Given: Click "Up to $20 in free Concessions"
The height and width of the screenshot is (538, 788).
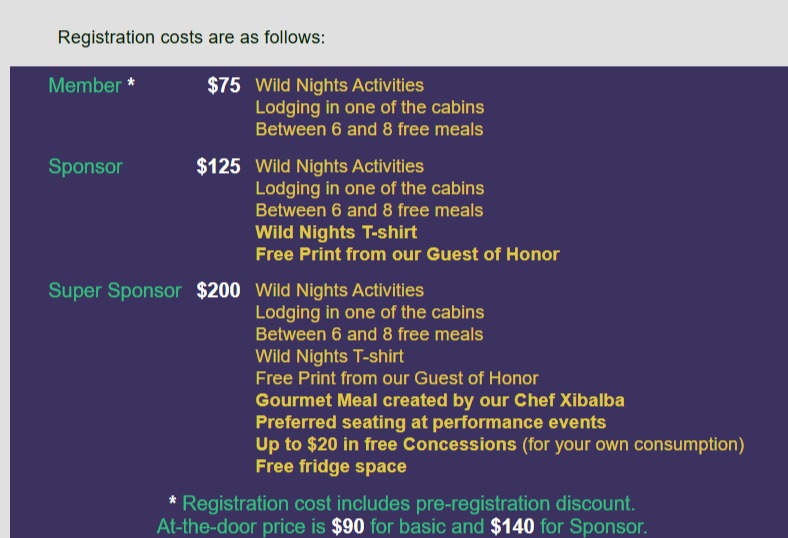Looking at the screenshot, I should click(386, 444).
